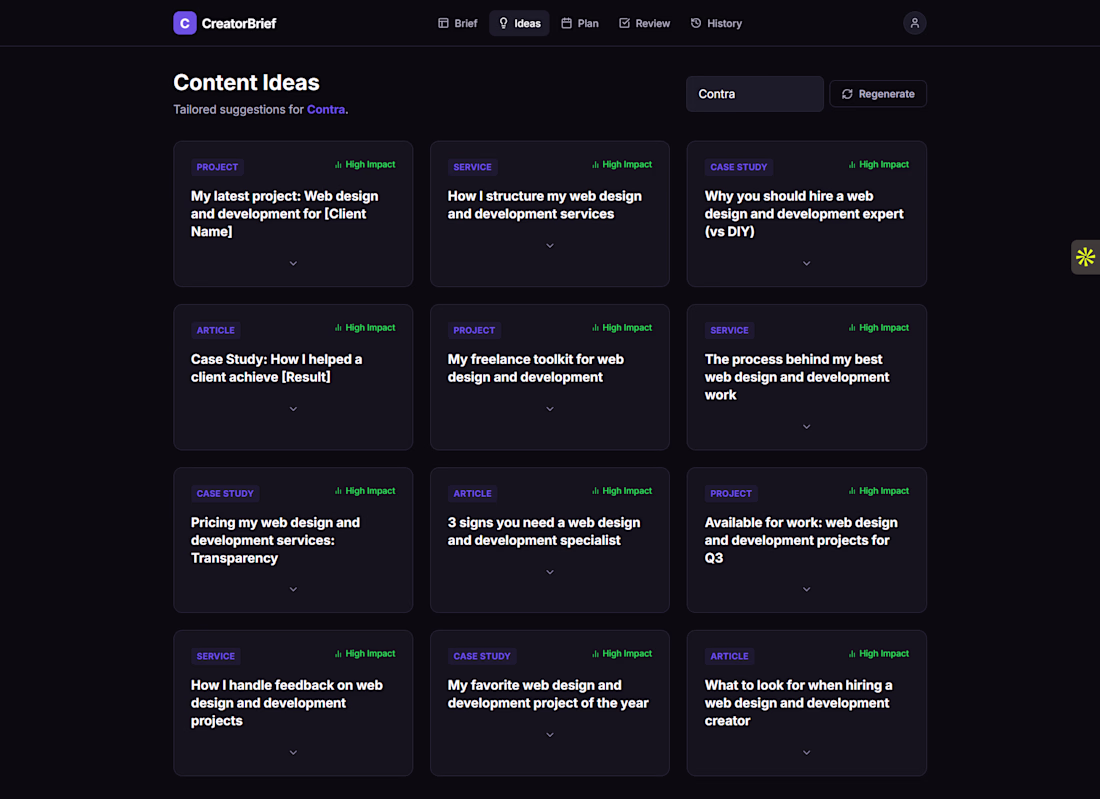Screen dimensions: 1100x799
Task: Click the Review checkmark icon
Action: [x=625, y=23]
